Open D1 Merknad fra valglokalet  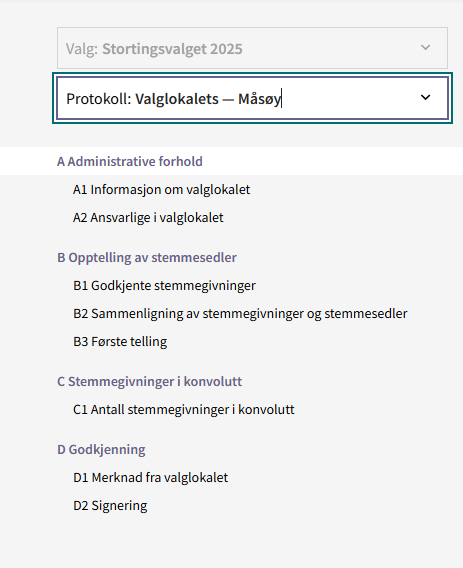(x=150, y=477)
